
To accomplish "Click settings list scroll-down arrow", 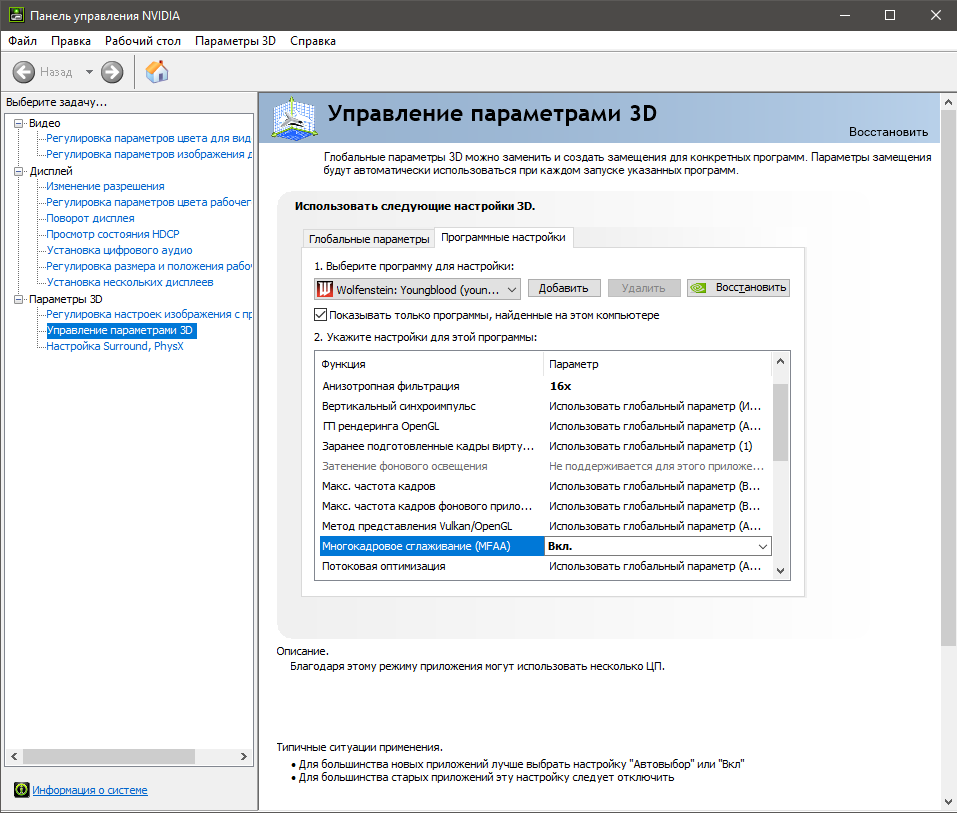I will pos(781,571).
